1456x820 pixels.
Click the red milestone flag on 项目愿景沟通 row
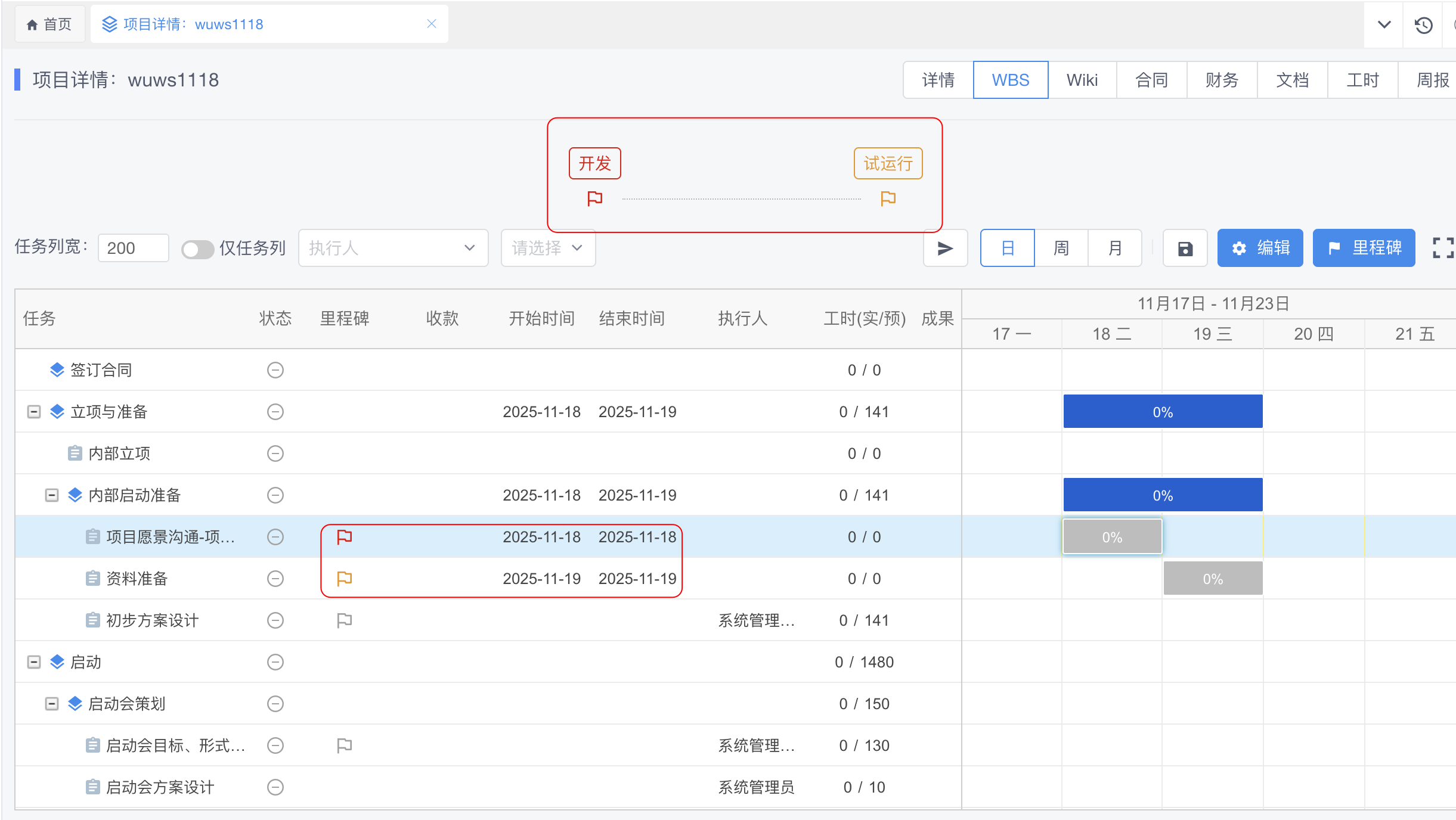(x=345, y=537)
